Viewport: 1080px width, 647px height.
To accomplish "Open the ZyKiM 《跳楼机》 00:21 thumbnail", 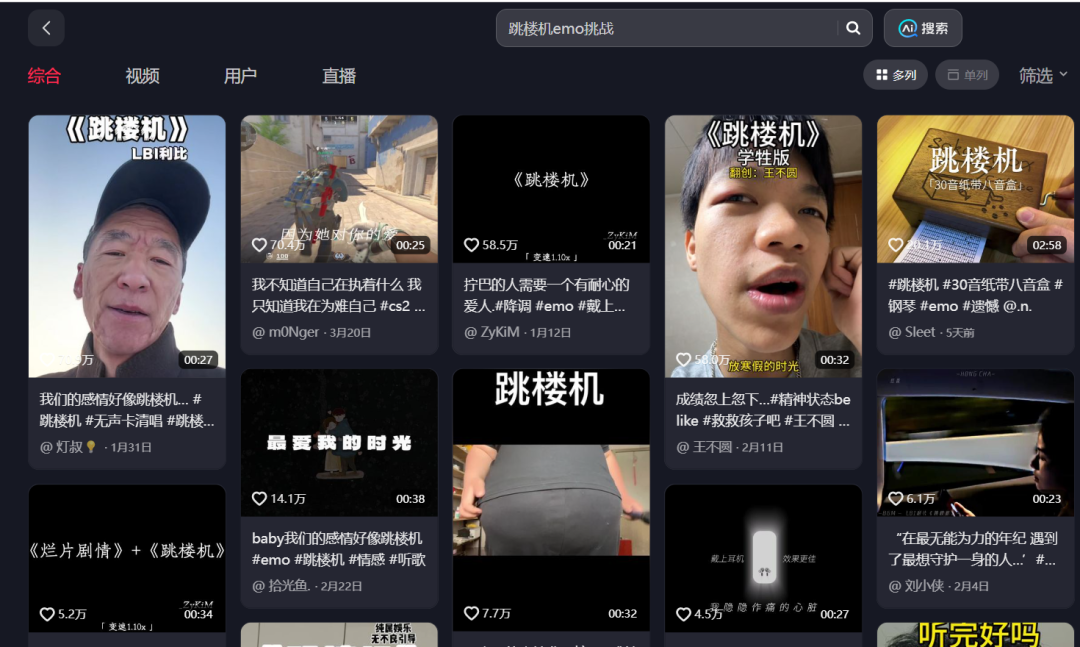I will coord(551,189).
